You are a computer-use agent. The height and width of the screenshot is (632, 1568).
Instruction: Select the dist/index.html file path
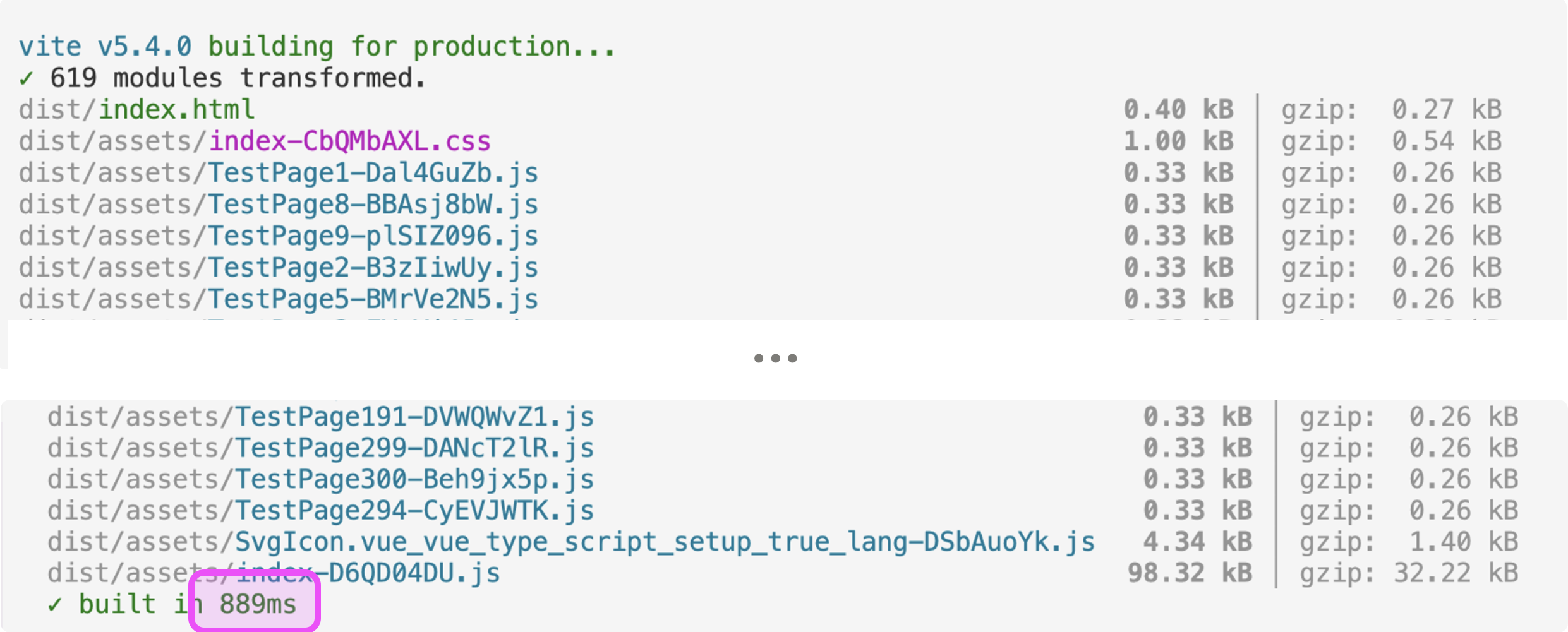[x=136, y=110]
